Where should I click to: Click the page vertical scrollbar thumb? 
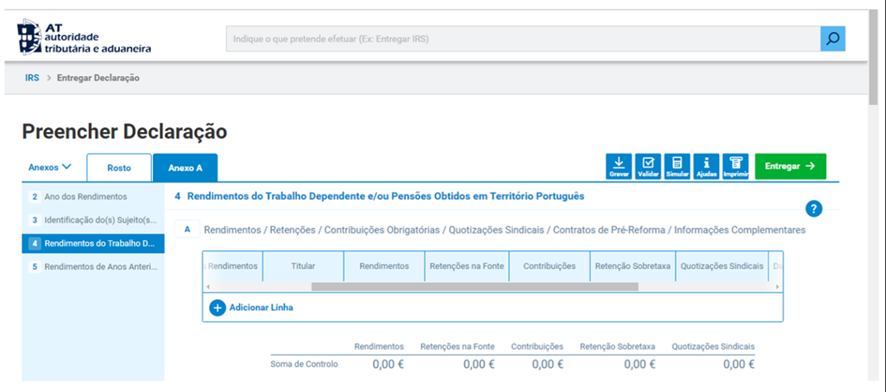(x=874, y=56)
